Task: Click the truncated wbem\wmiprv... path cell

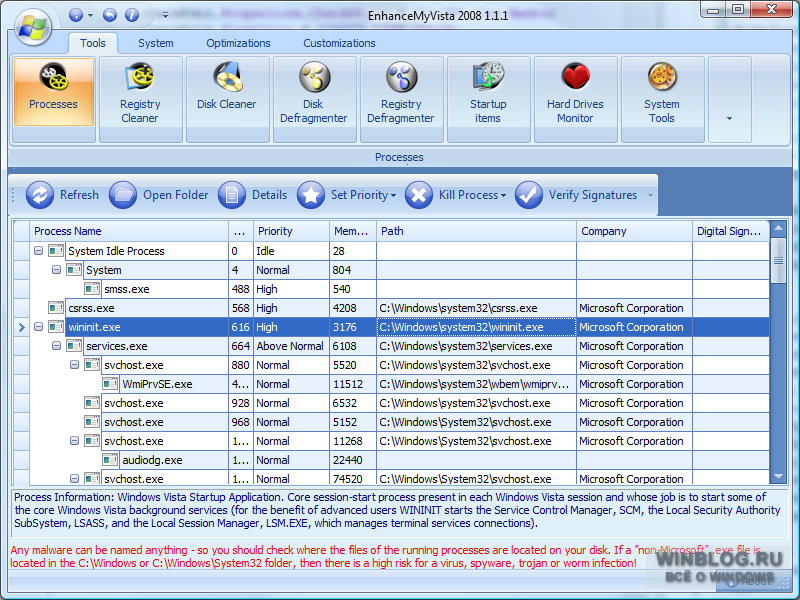Action: click(x=477, y=384)
